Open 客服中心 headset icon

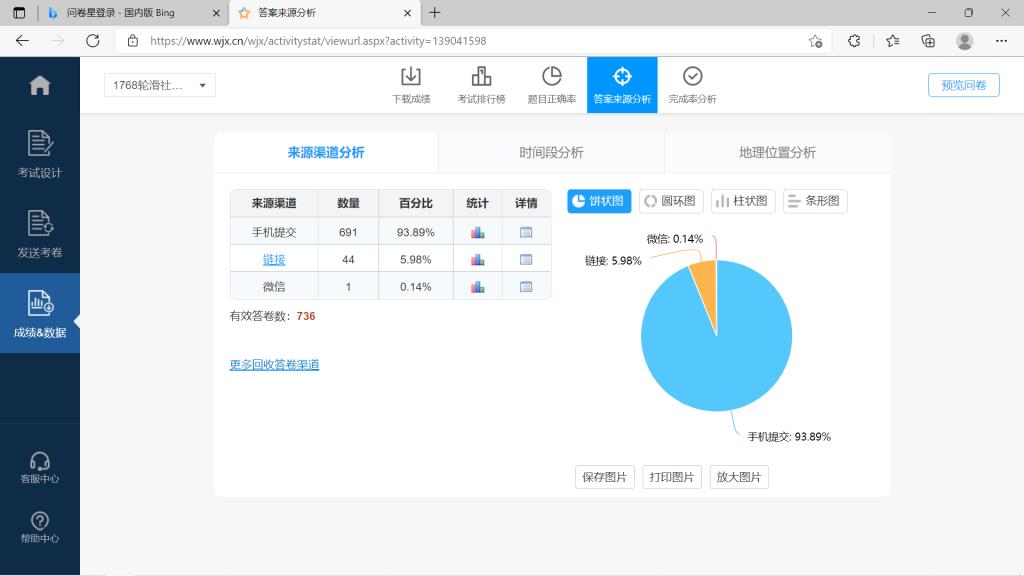[40, 467]
